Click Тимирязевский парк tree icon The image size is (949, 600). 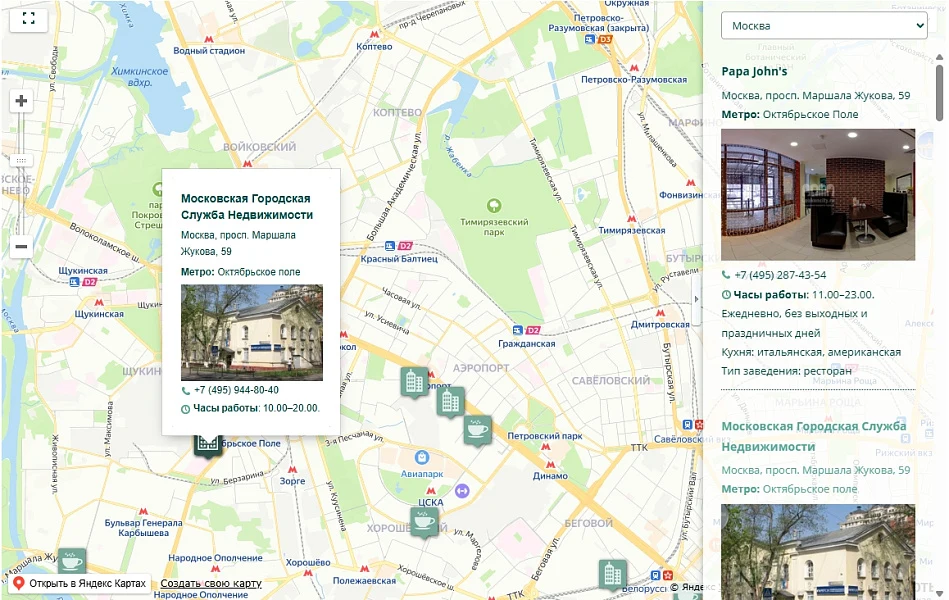point(494,206)
